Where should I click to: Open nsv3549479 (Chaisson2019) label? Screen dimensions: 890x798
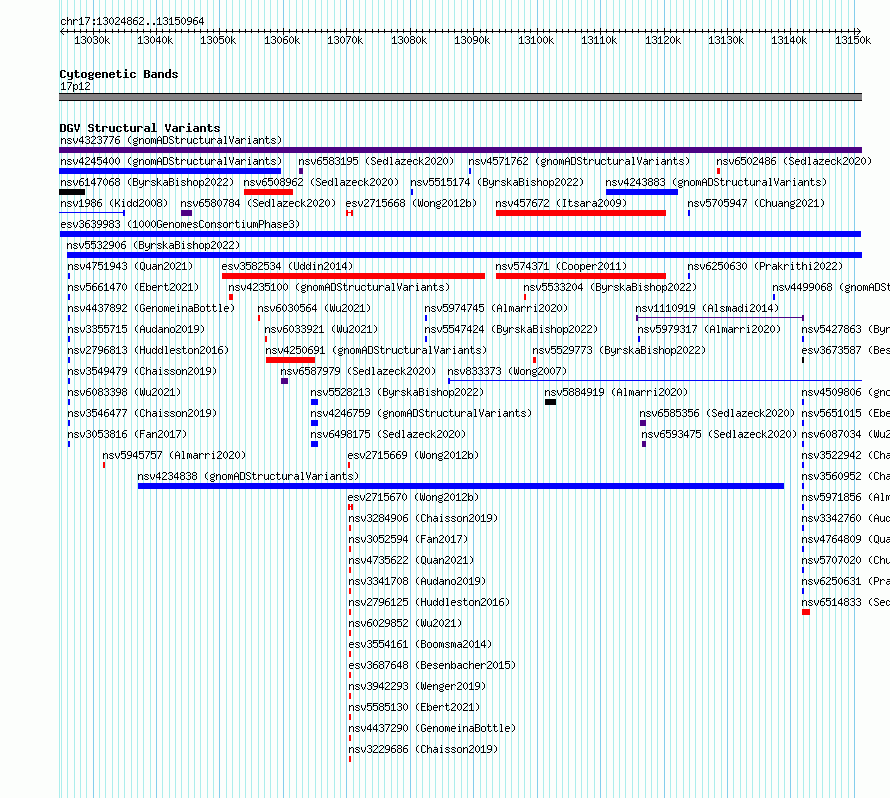142,371
